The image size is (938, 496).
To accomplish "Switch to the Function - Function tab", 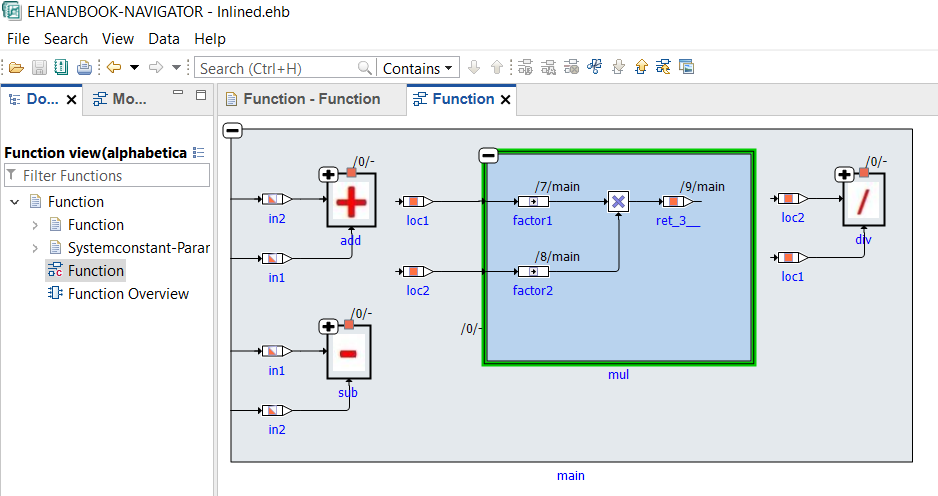I will click(x=311, y=99).
